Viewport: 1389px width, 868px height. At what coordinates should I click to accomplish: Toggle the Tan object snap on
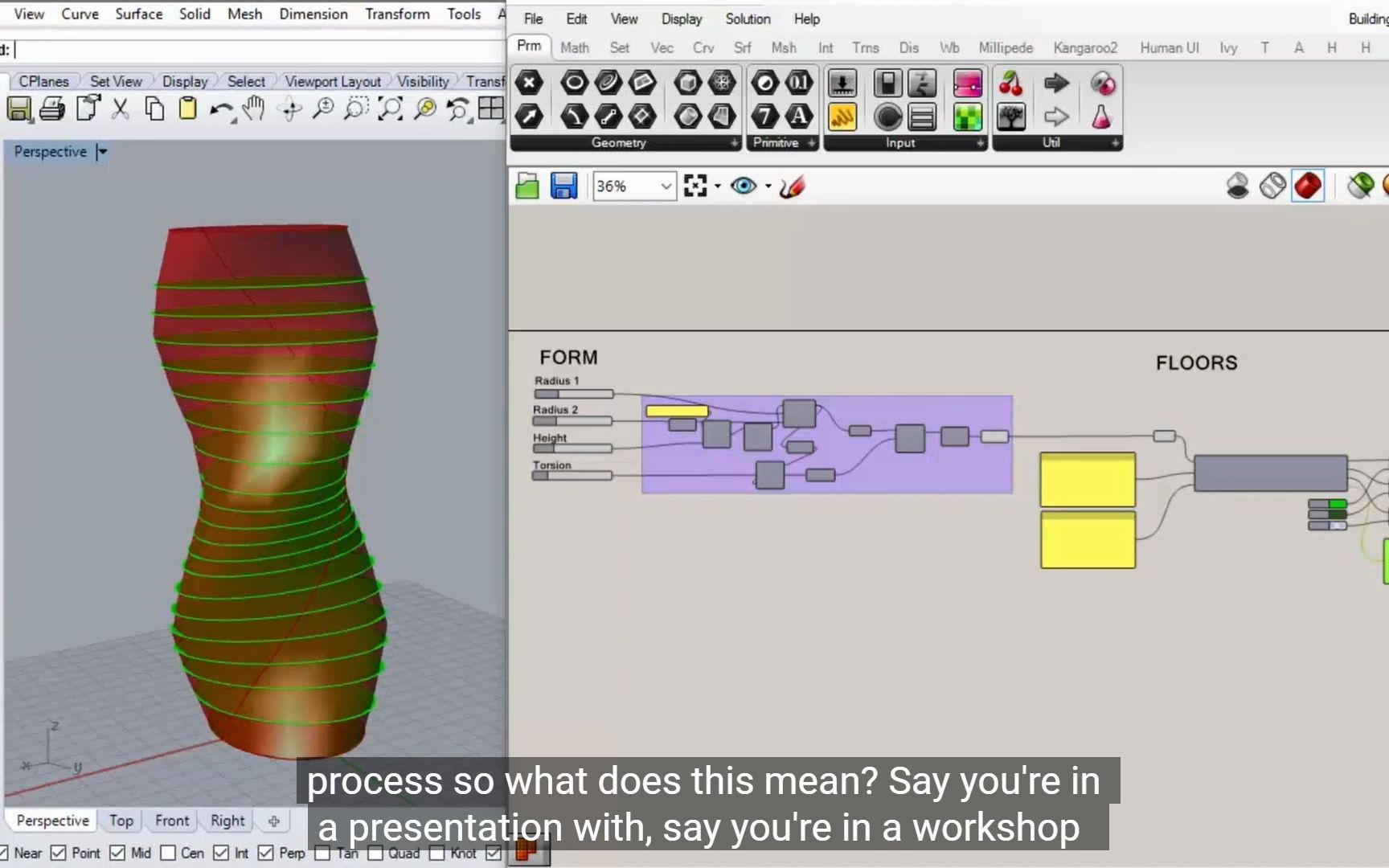324,854
